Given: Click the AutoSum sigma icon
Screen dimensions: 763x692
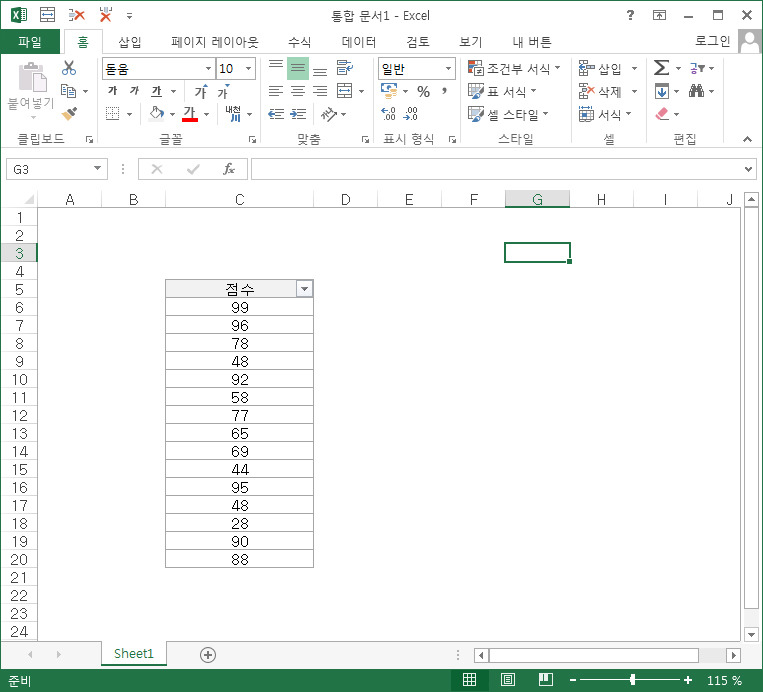Looking at the screenshot, I should (662, 68).
